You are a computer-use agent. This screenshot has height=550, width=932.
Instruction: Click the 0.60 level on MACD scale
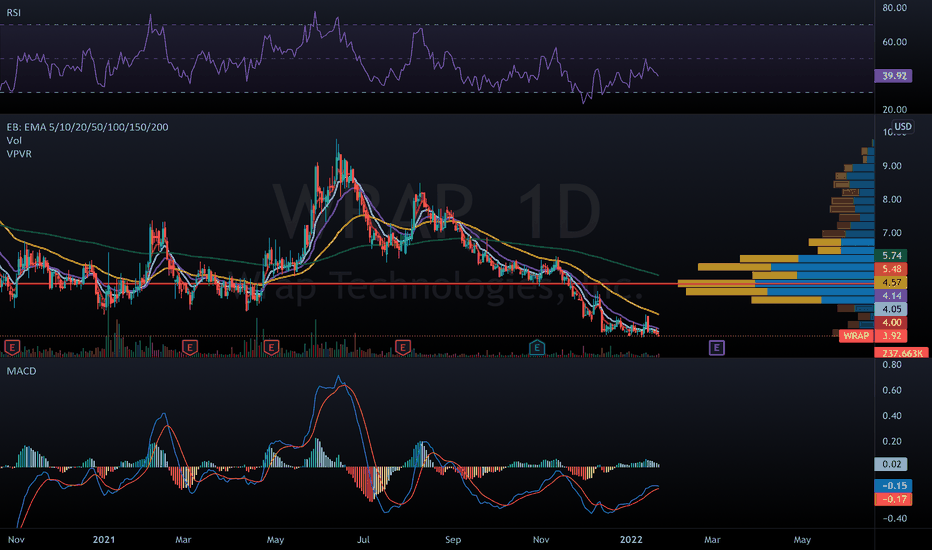892,390
